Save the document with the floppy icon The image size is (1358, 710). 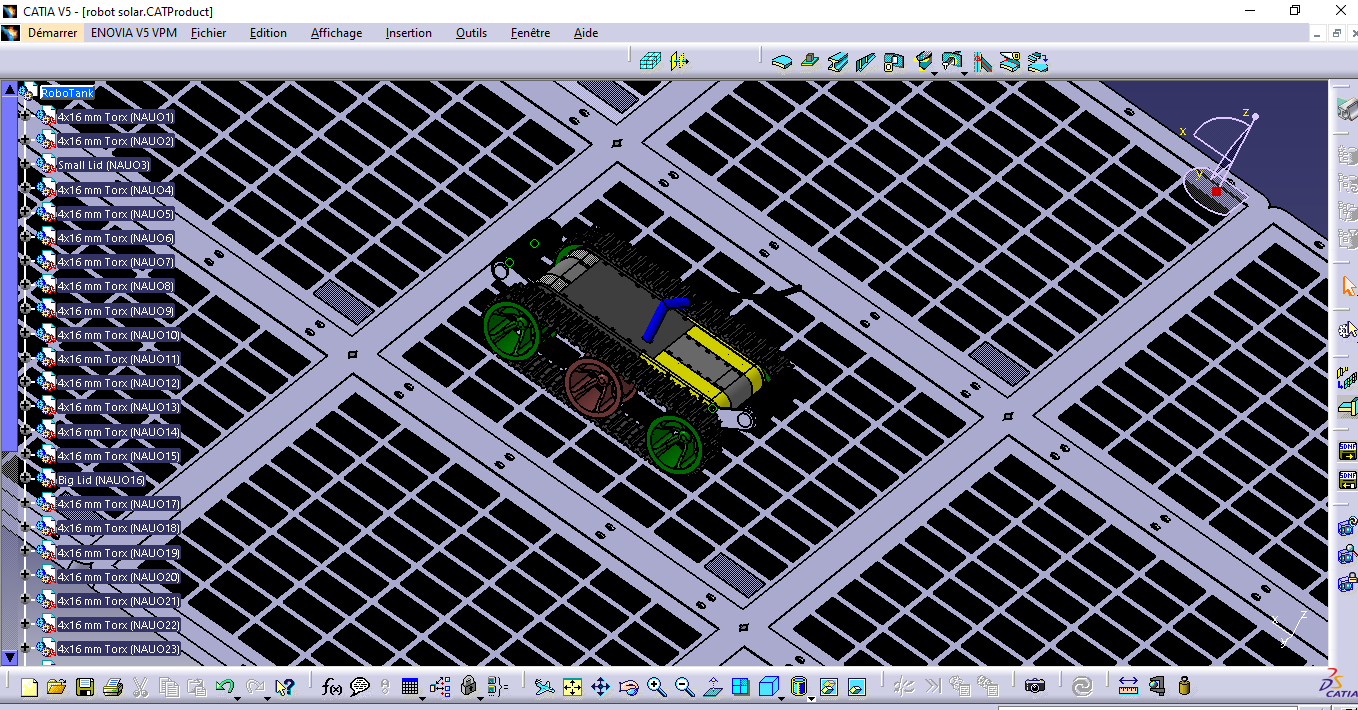click(x=85, y=687)
